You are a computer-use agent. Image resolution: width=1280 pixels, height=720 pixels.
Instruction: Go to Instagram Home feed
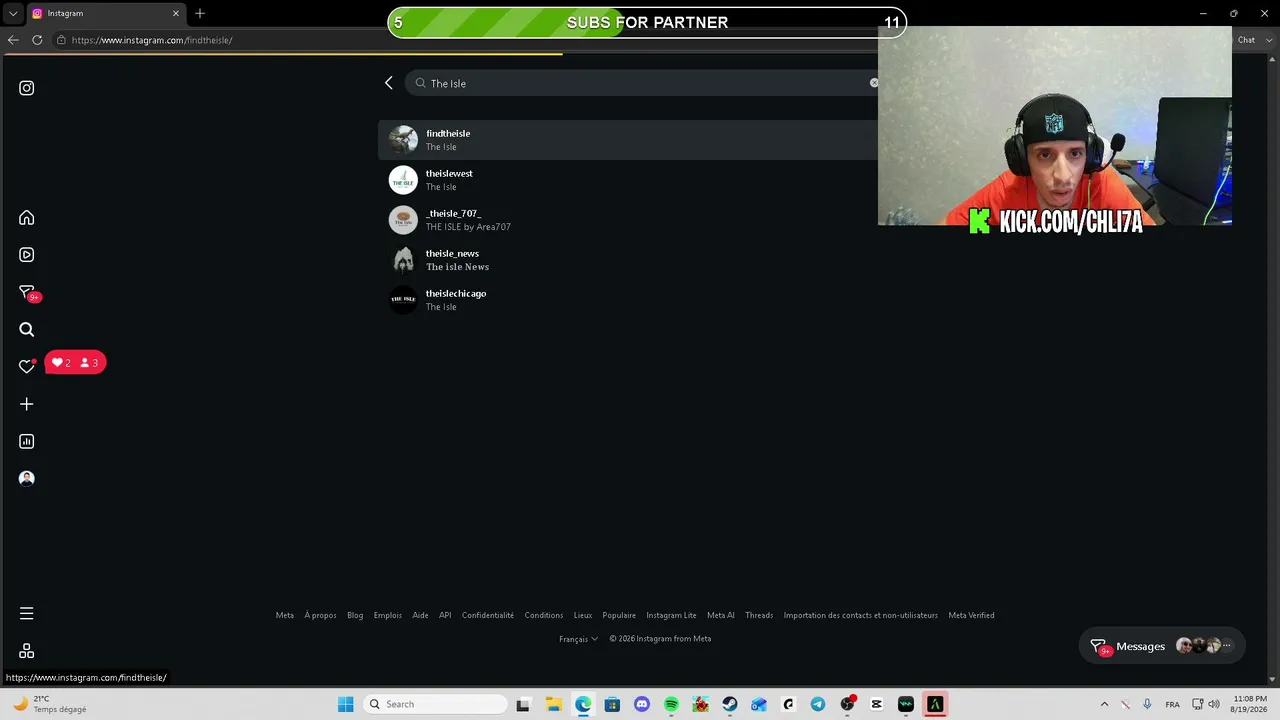tap(27, 218)
